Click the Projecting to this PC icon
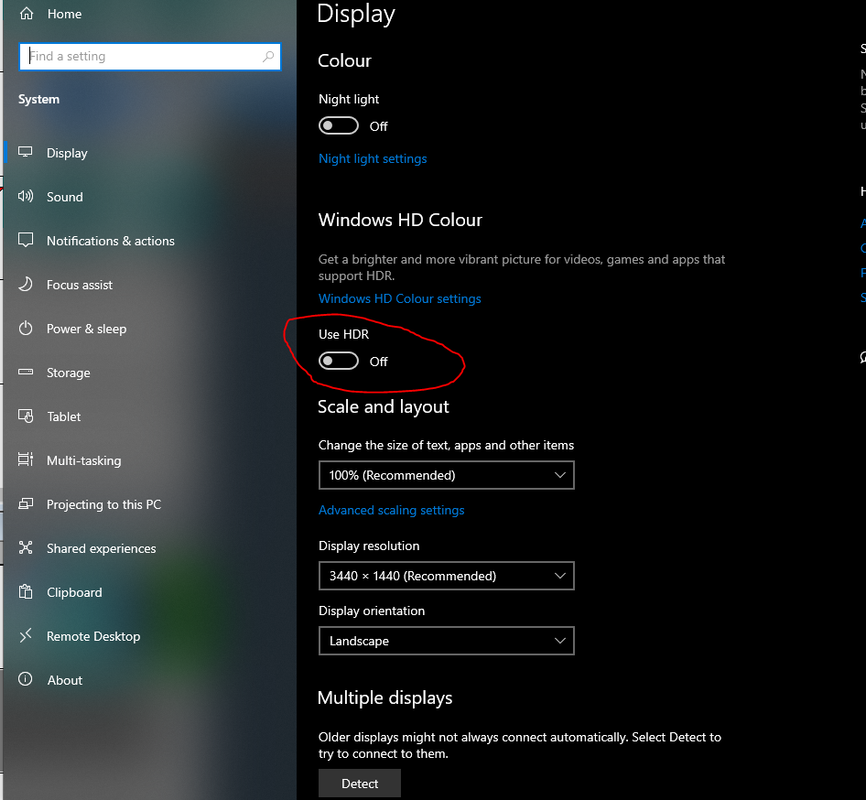This screenshot has height=800, width=866. click(25, 503)
